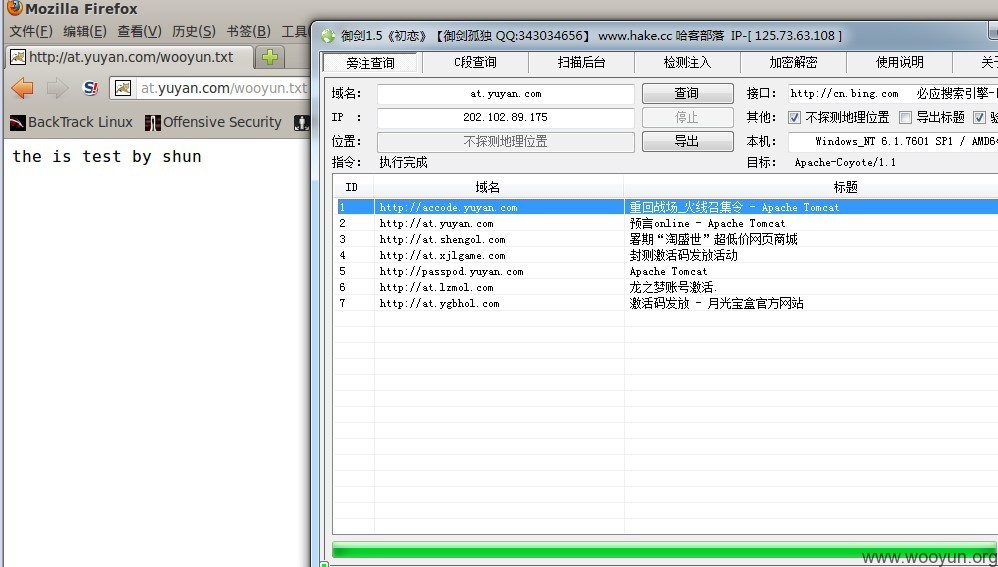Image resolution: width=998 pixels, height=567 pixels.
Task: Click the green progress bar
Action: pyautogui.click(x=664, y=550)
